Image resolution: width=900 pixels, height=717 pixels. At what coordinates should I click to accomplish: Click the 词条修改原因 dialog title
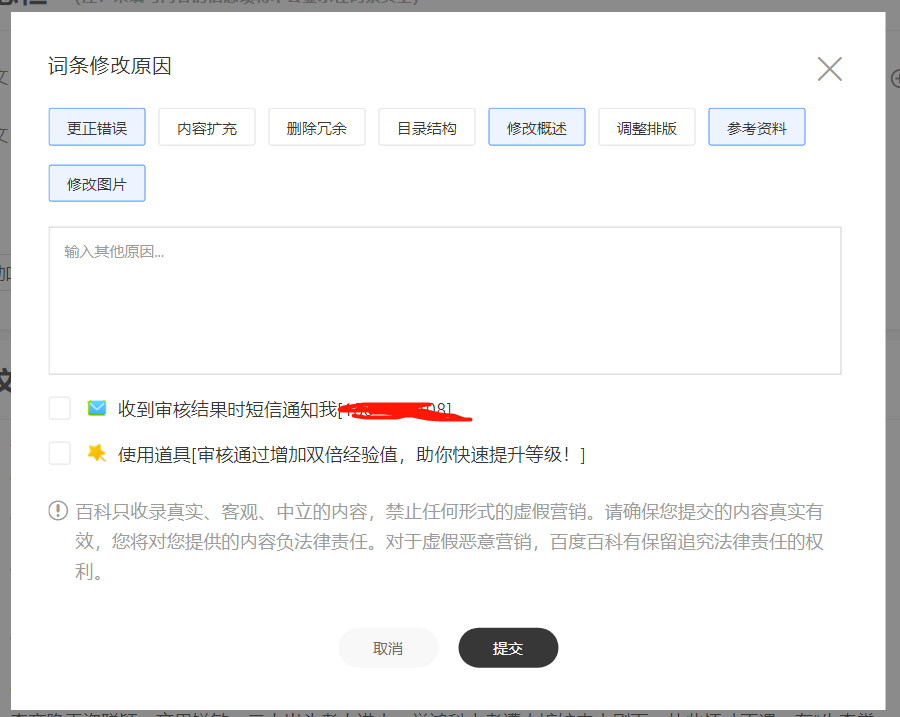pos(109,67)
